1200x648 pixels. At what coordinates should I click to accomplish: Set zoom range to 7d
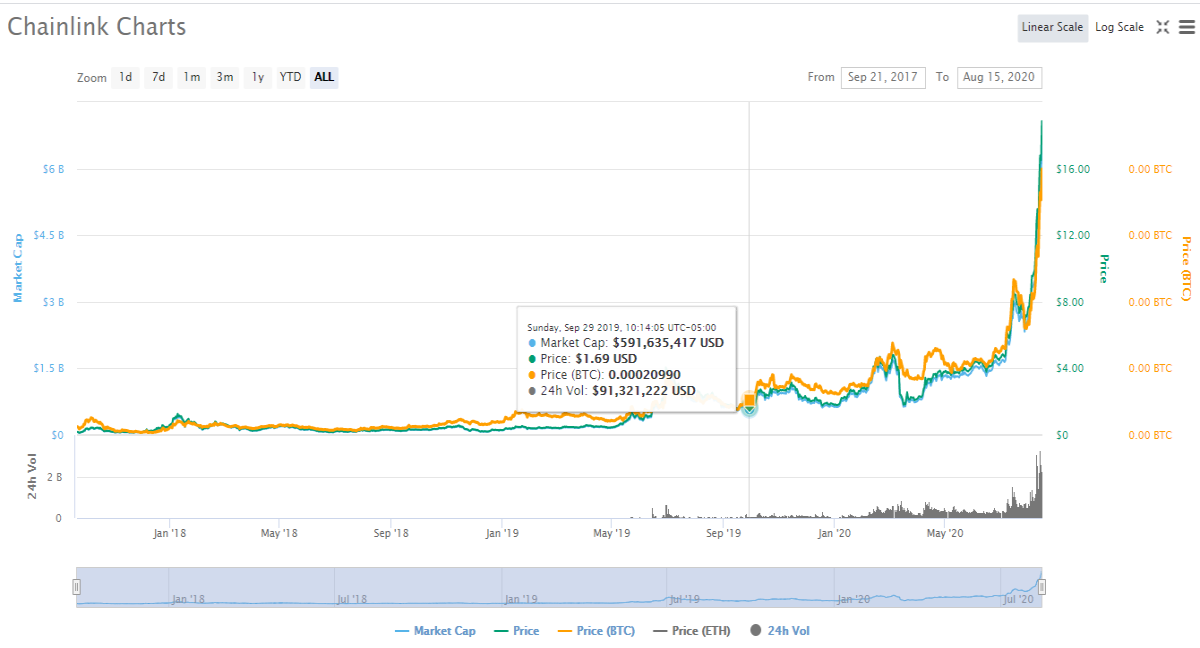158,77
